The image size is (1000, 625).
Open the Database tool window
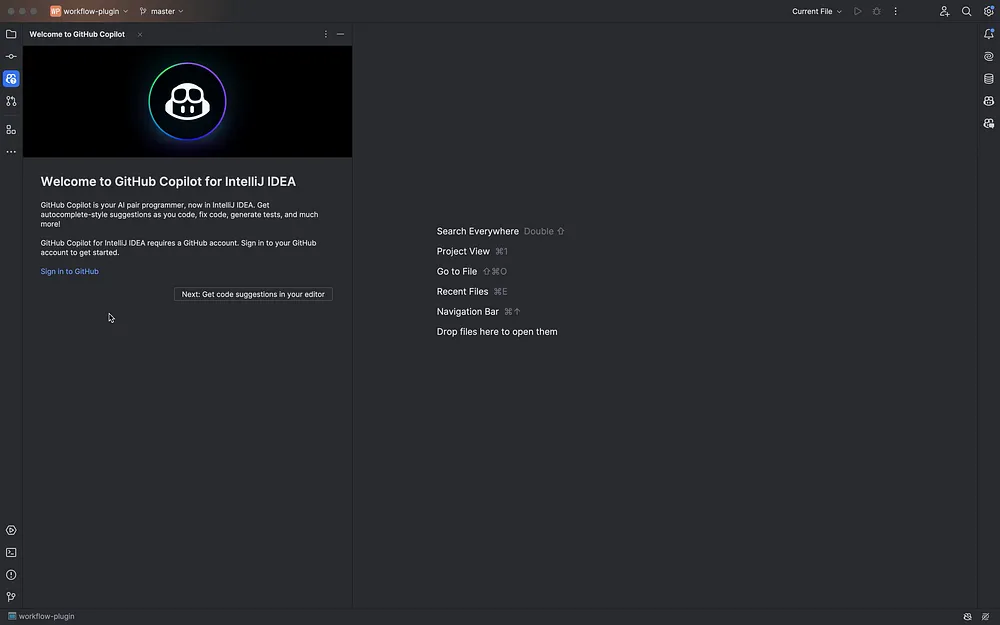tap(989, 78)
